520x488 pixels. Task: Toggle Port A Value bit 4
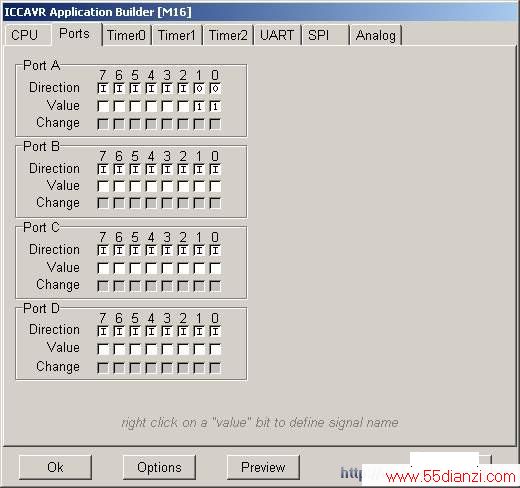151,106
